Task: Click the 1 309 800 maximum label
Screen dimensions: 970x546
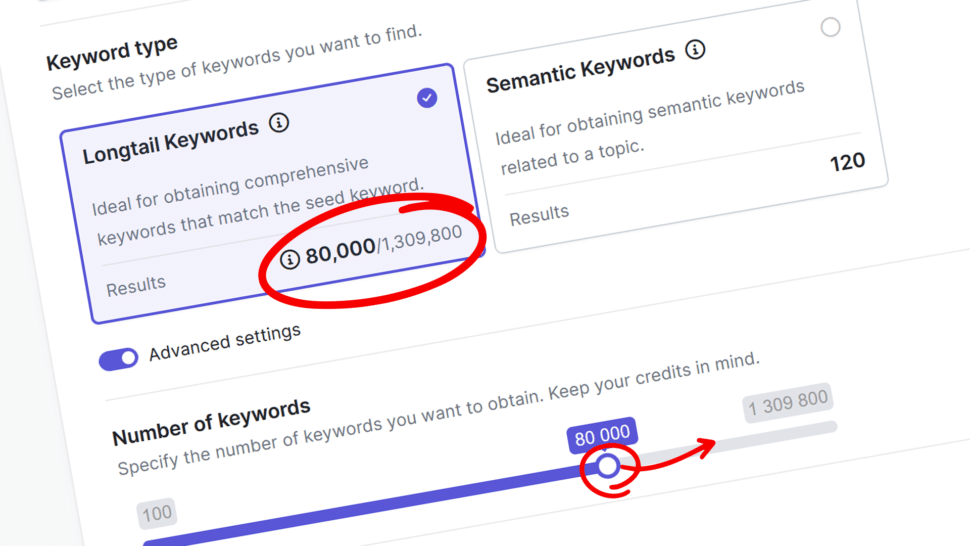Action: 788,403
